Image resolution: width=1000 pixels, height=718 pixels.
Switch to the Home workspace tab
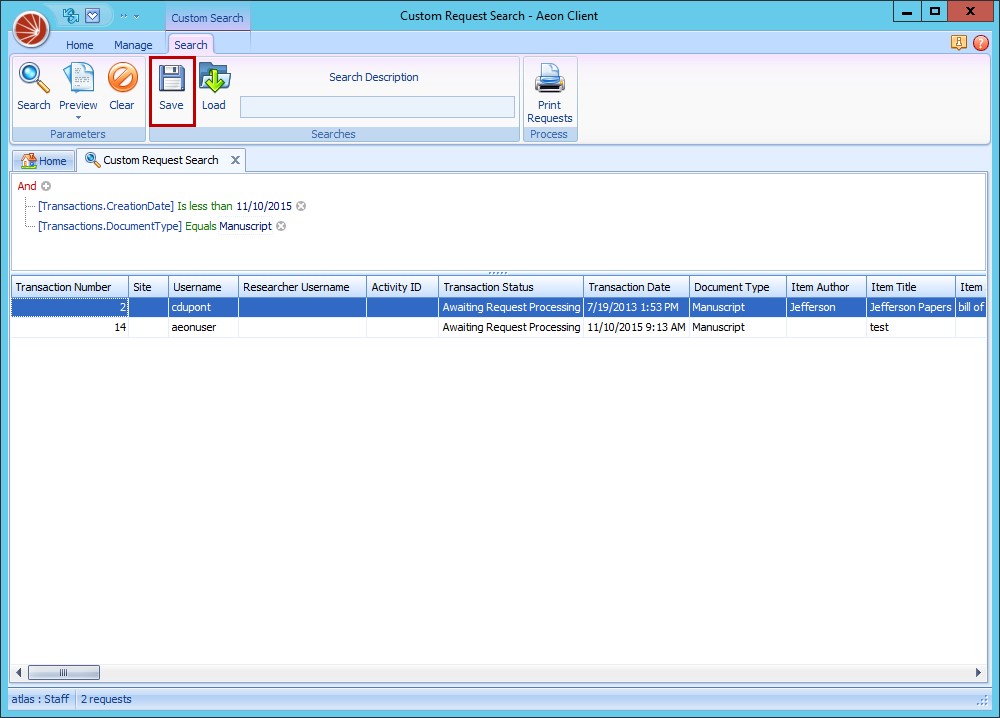tap(44, 160)
